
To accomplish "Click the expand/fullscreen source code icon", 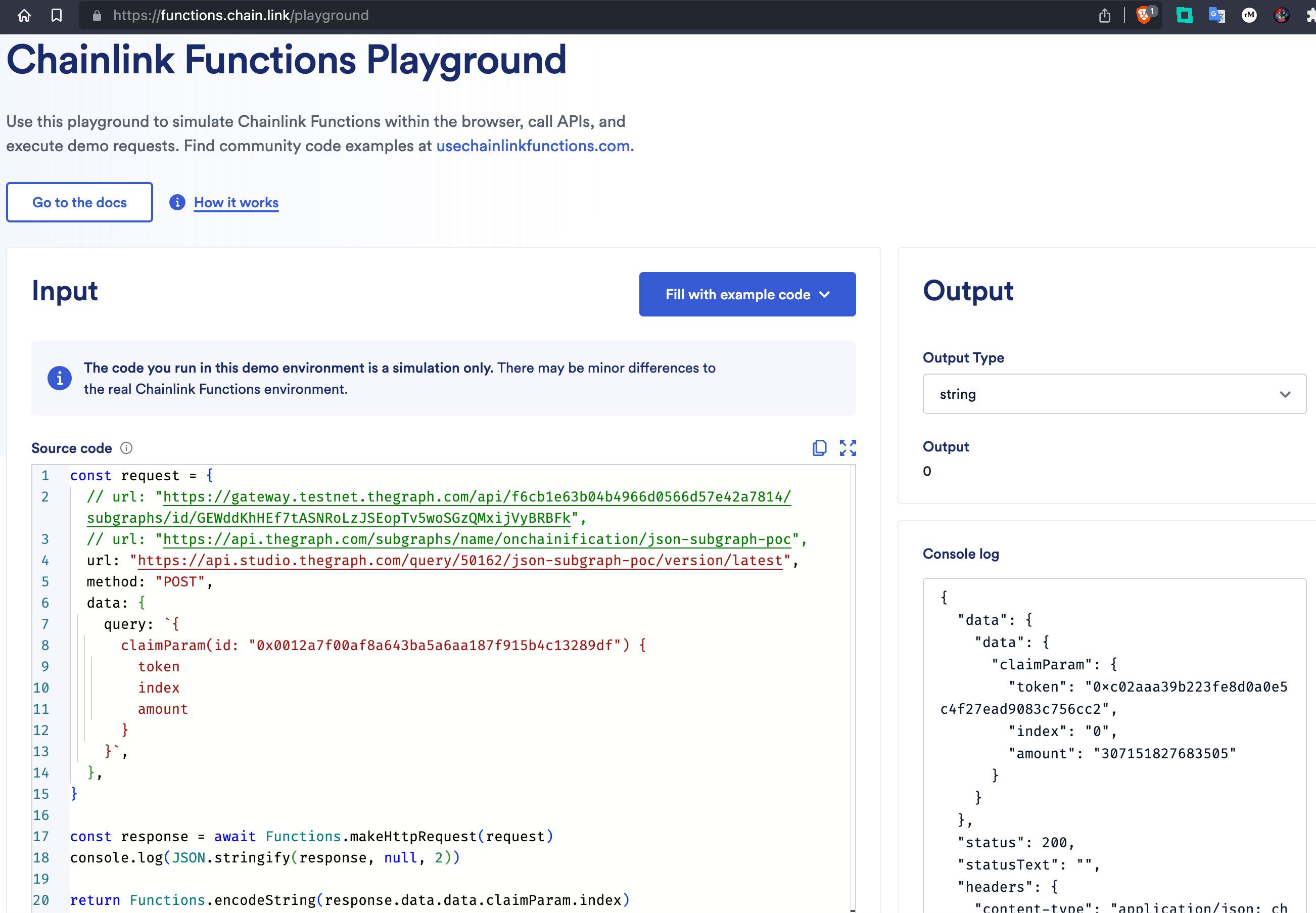I will coord(847,447).
